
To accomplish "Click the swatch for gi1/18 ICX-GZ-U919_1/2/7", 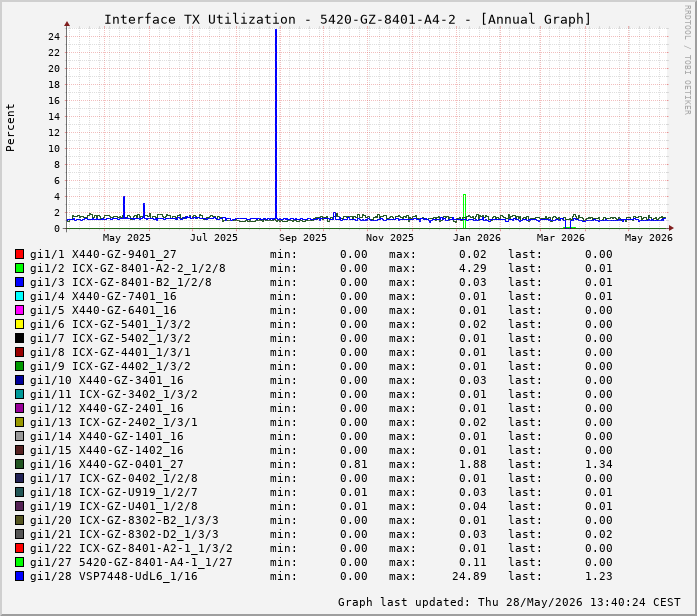I will coord(19,492).
